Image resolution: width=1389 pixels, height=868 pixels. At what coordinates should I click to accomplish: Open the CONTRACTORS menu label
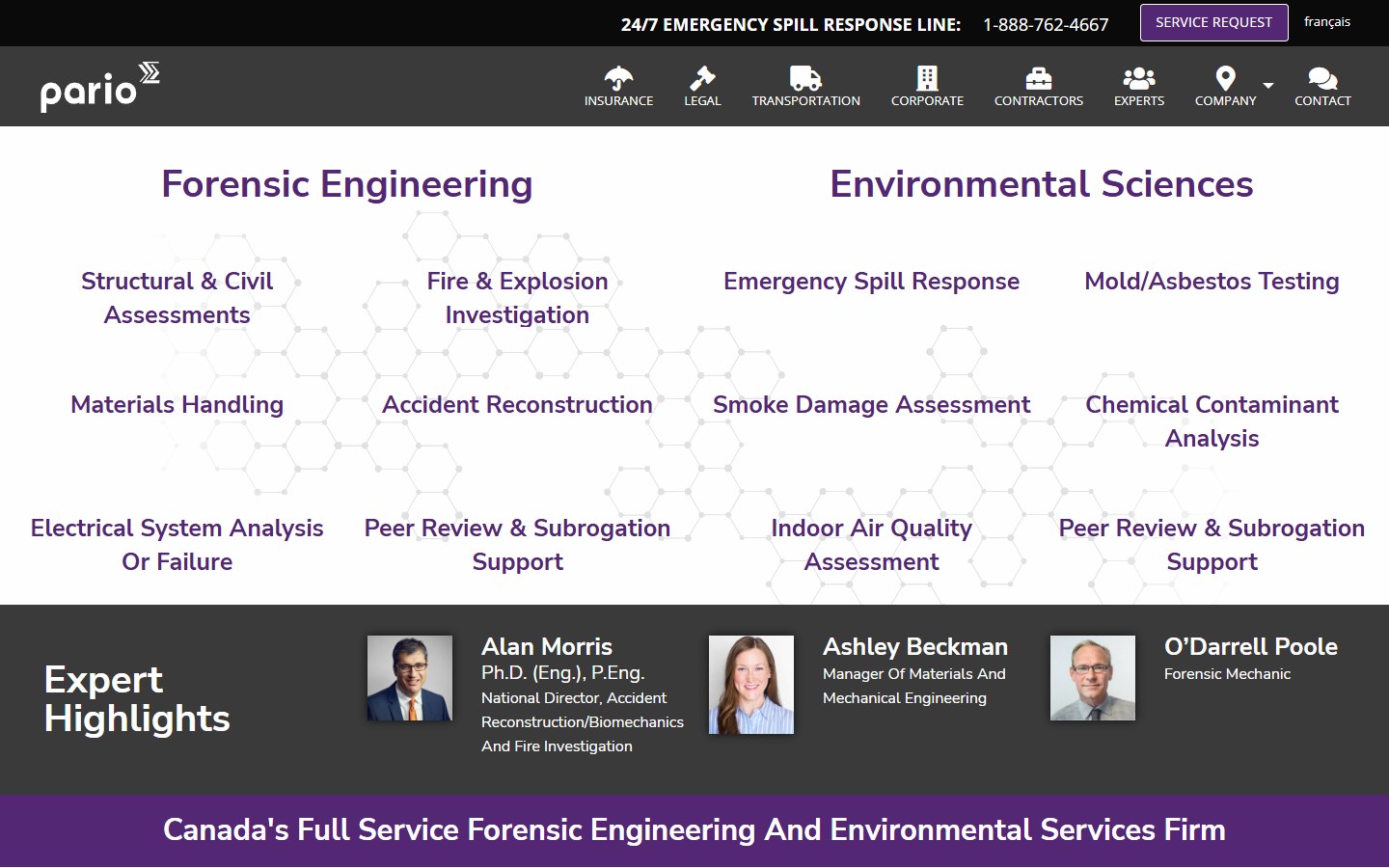(x=1039, y=100)
